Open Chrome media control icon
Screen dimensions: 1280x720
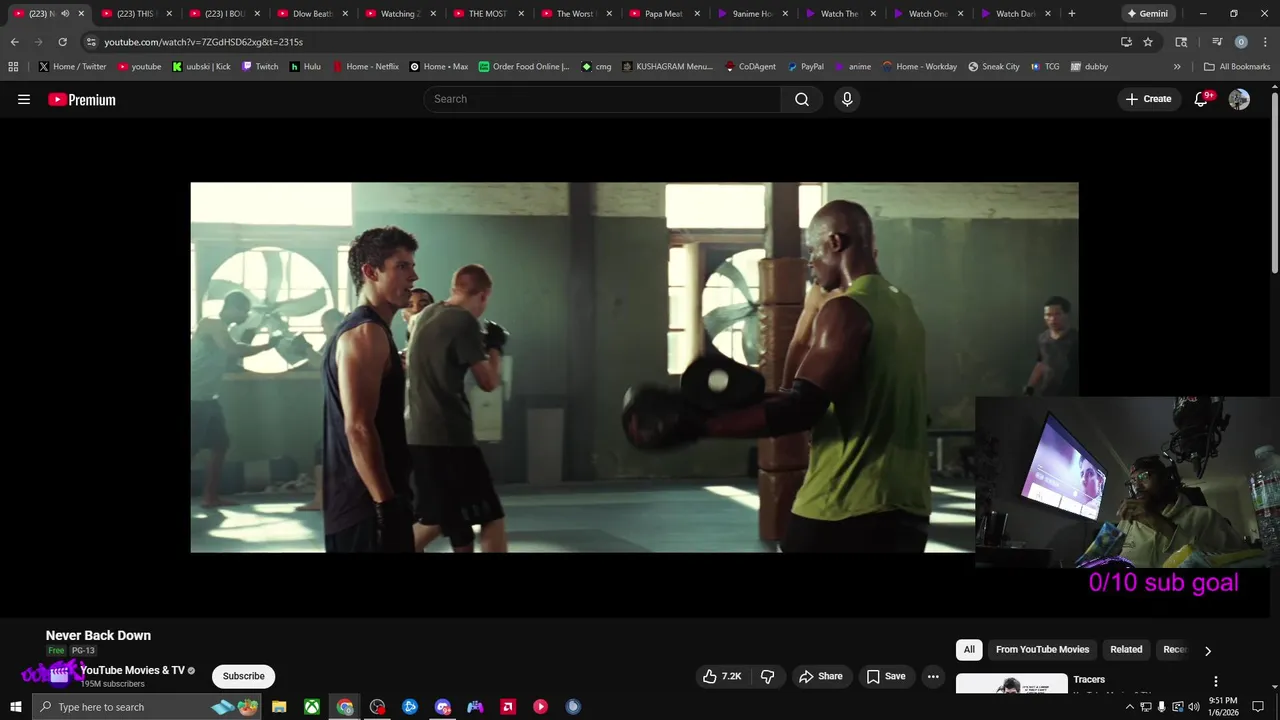pos(1217,42)
